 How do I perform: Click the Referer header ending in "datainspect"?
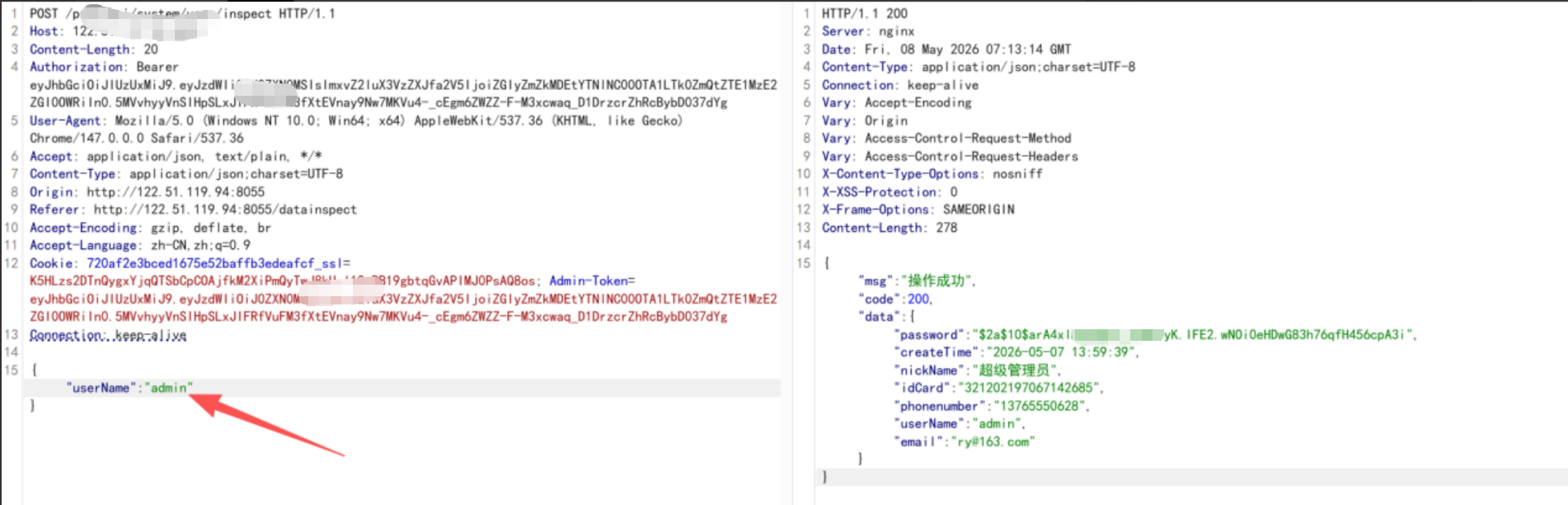(x=194, y=210)
